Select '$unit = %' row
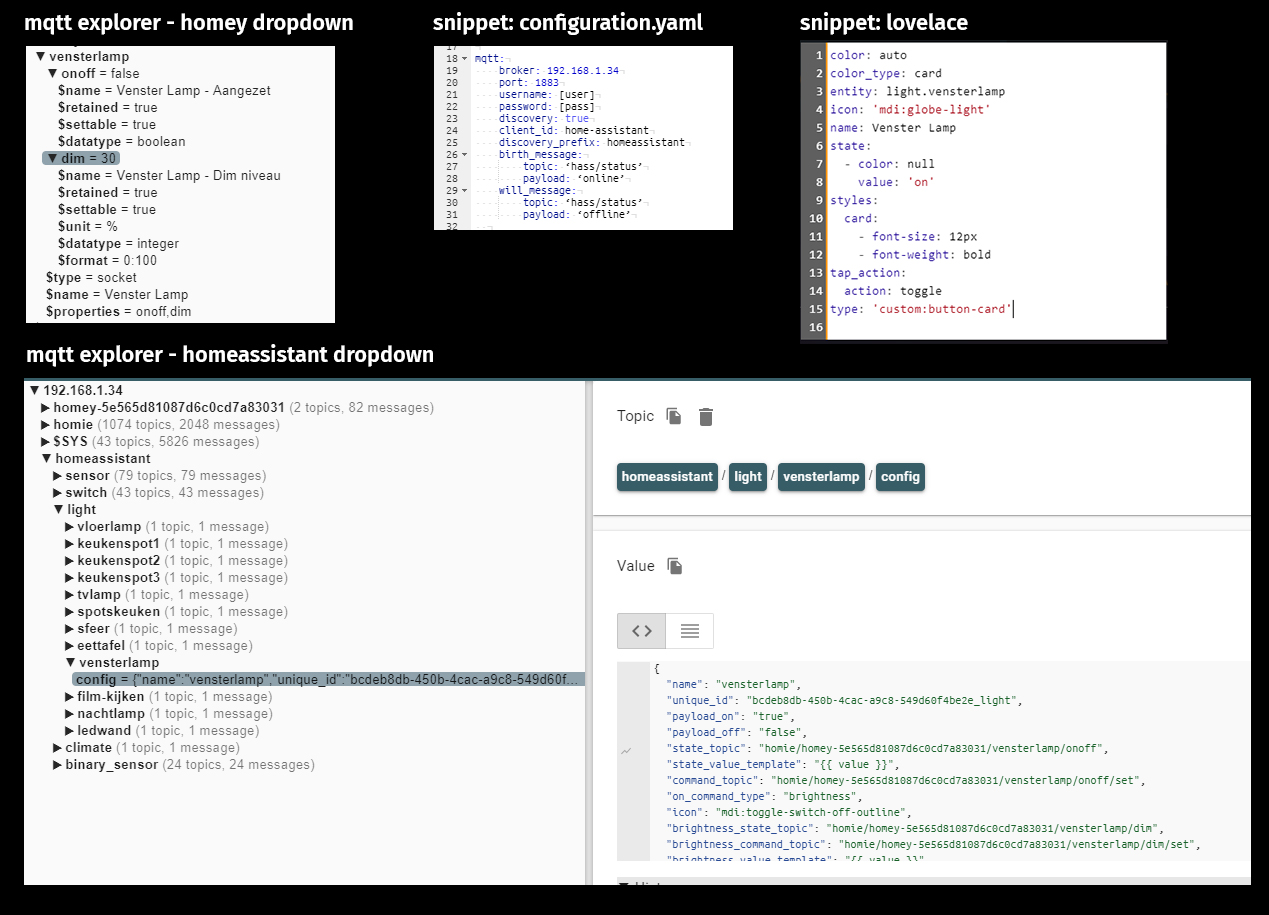Screen dimensions: 1269x915 click(x=87, y=227)
